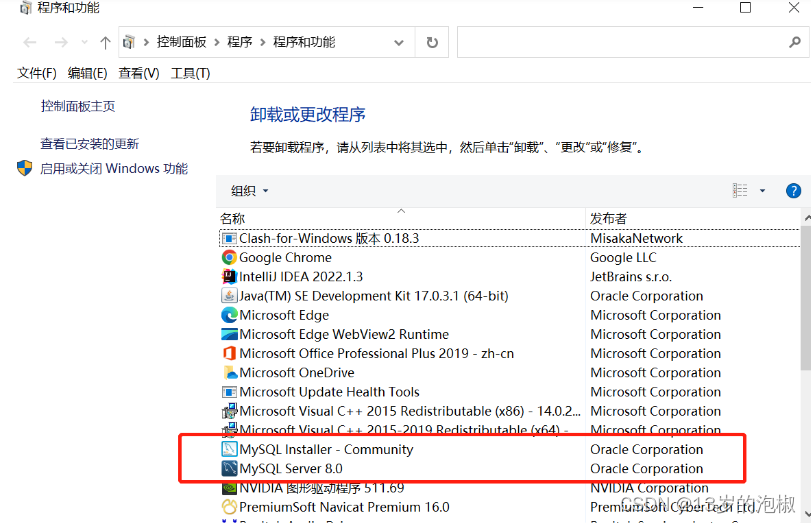This screenshot has height=523, width=811.
Task: Click the scrollbar down arrow
Action: [x=807, y=514]
